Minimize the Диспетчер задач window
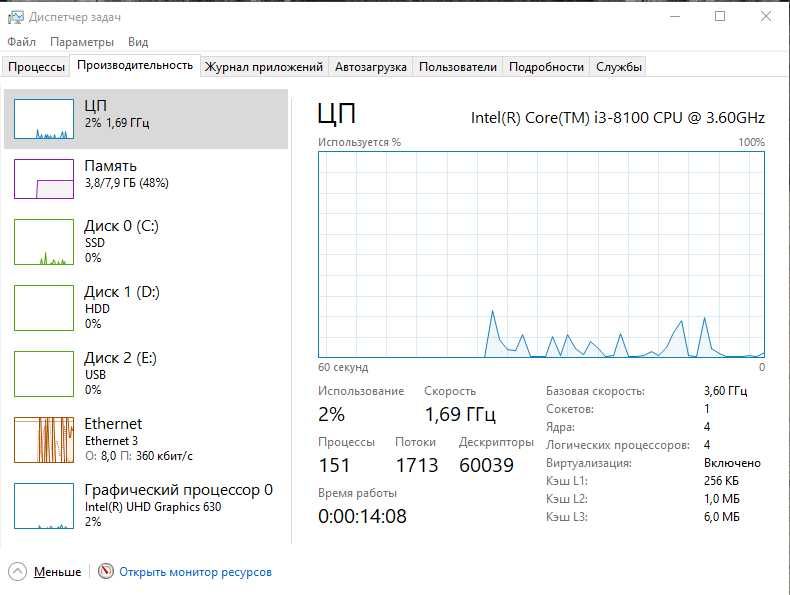 coord(675,17)
